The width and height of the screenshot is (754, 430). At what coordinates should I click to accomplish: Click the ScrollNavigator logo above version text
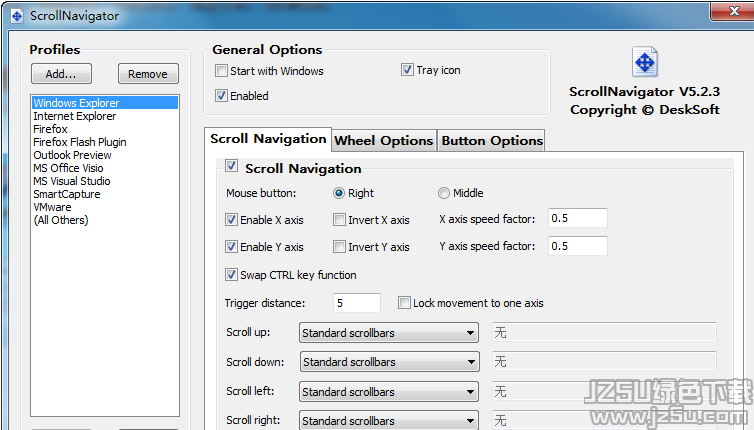[x=644, y=62]
